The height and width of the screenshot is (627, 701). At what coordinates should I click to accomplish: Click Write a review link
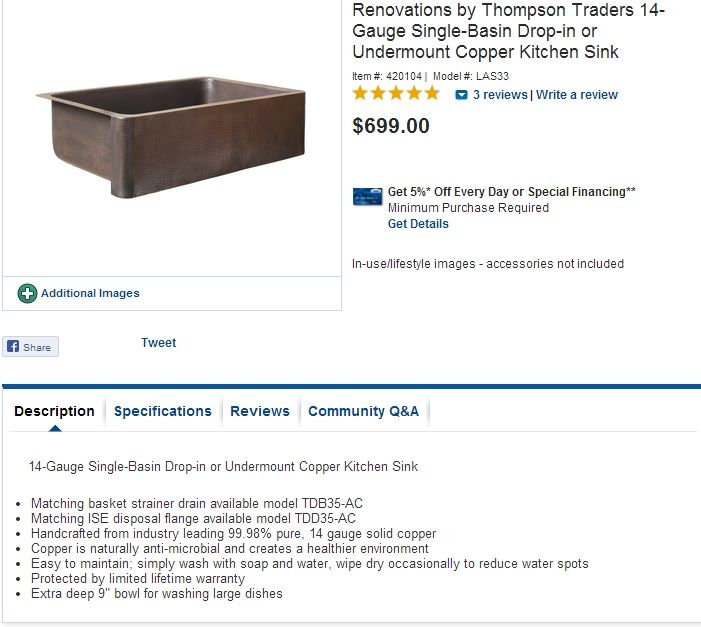pyautogui.click(x=577, y=95)
